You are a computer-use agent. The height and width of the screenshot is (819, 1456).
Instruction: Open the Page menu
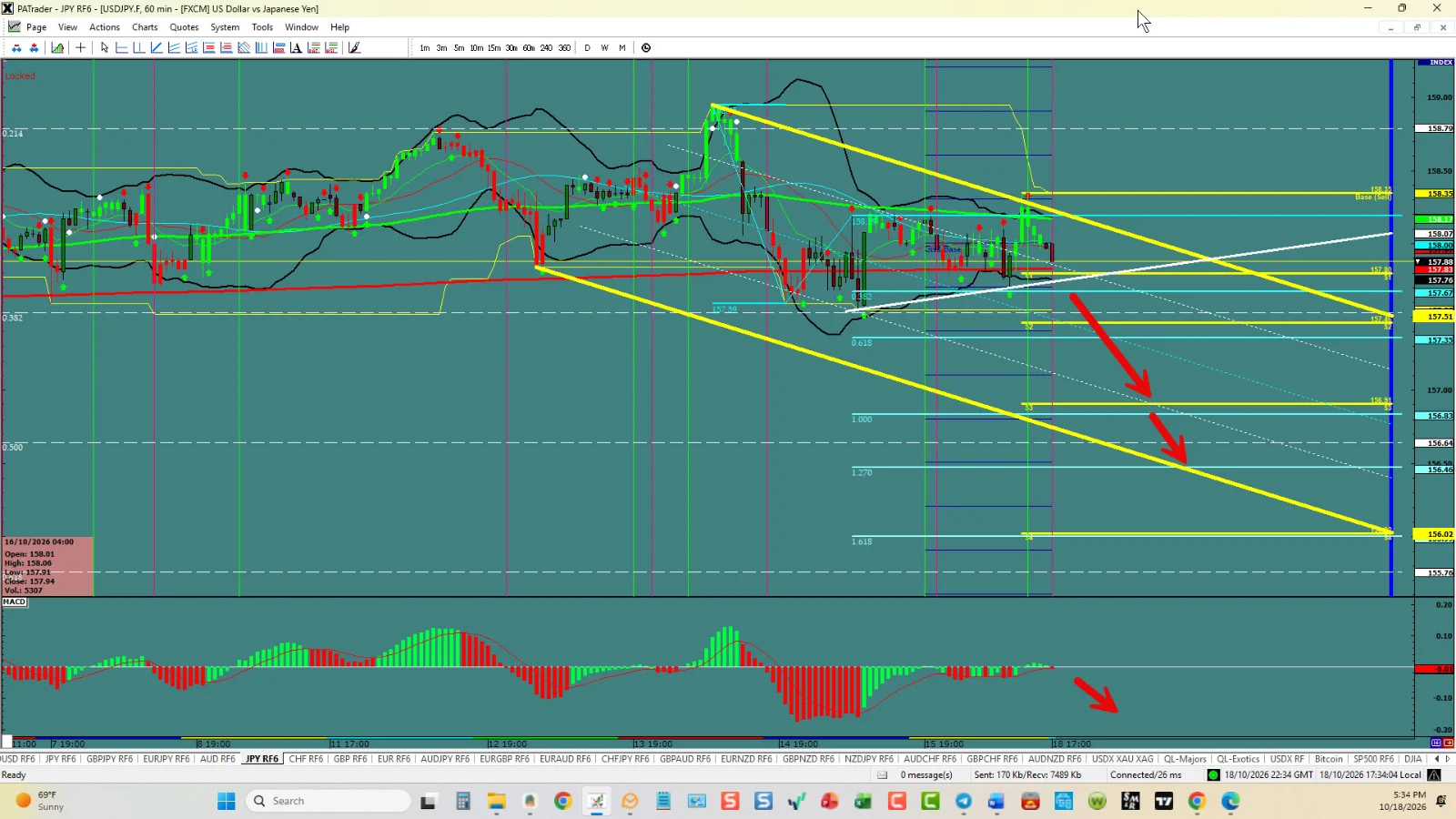coord(36,27)
